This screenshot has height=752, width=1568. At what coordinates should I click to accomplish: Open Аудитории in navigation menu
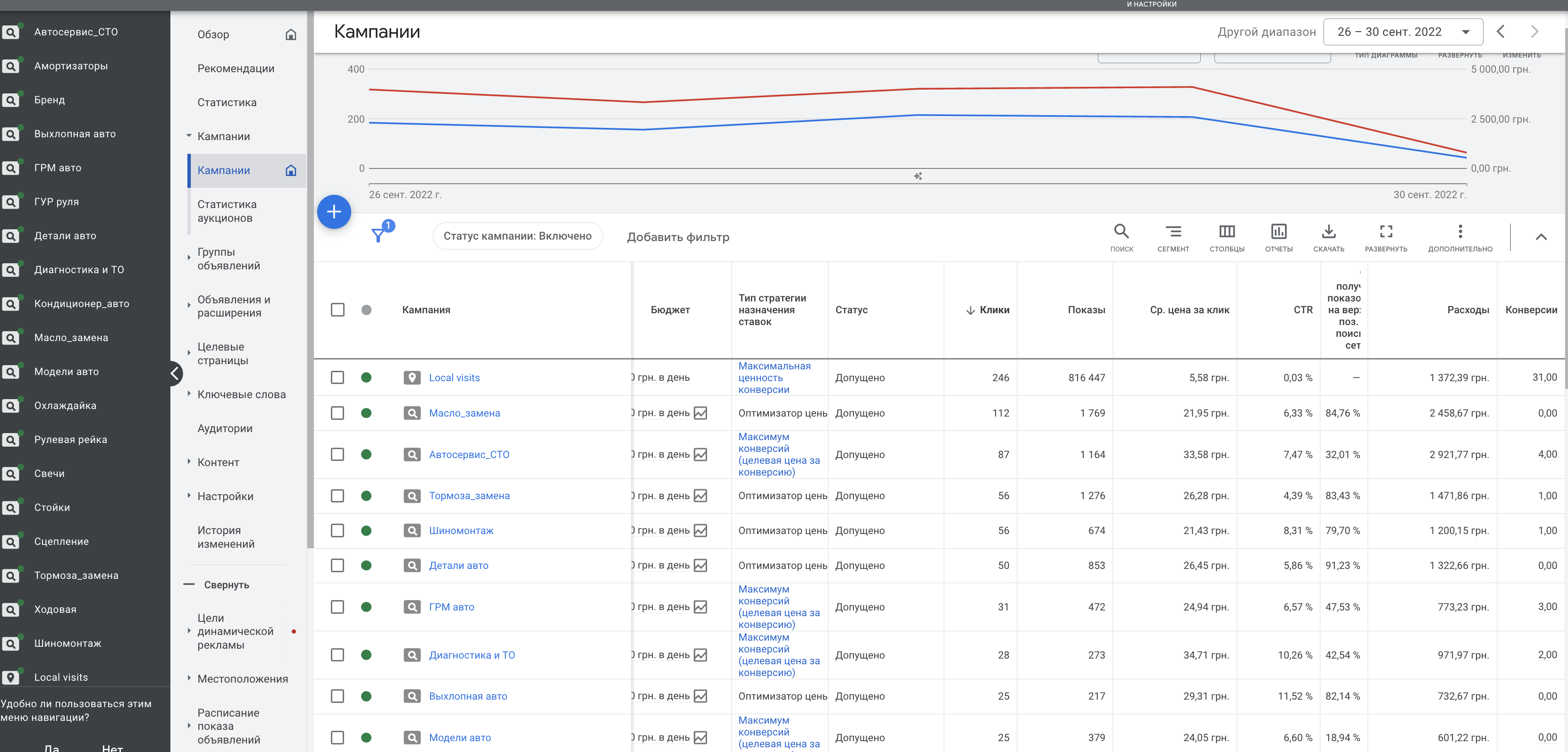[225, 428]
